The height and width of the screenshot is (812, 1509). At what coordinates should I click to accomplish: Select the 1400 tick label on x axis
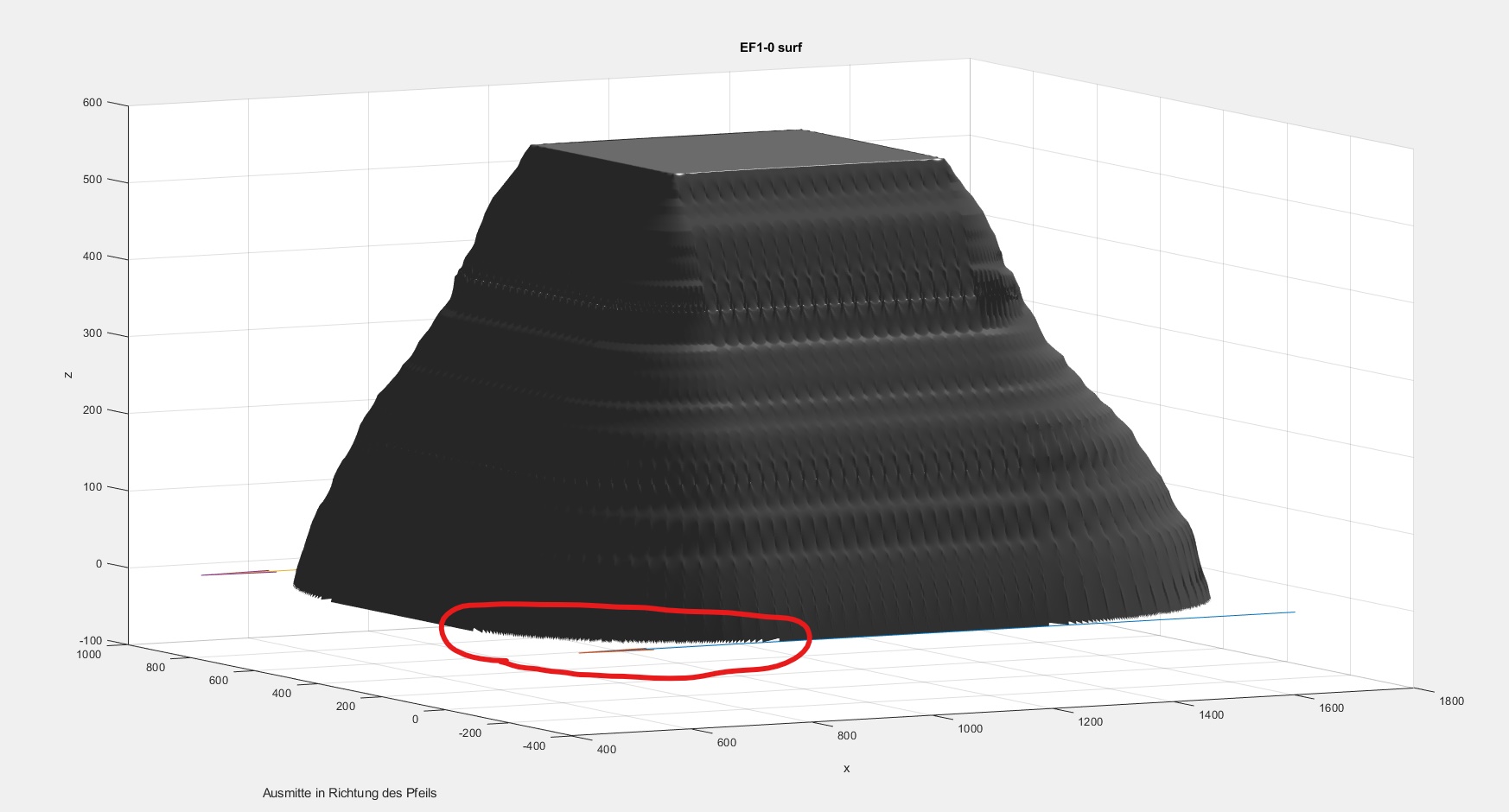click(x=1211, y=715)
